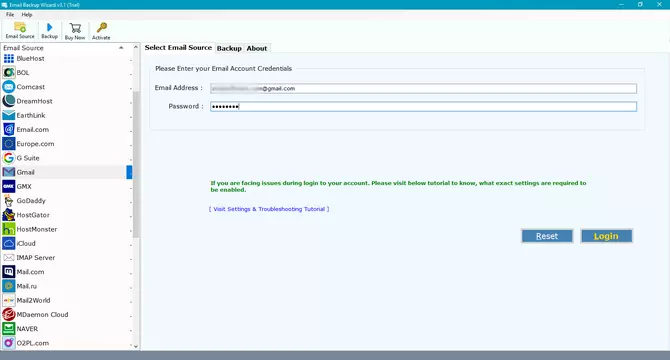Click the Gmail envelope icon
Screen dimensions: 670x360
[x=9, y=172]
